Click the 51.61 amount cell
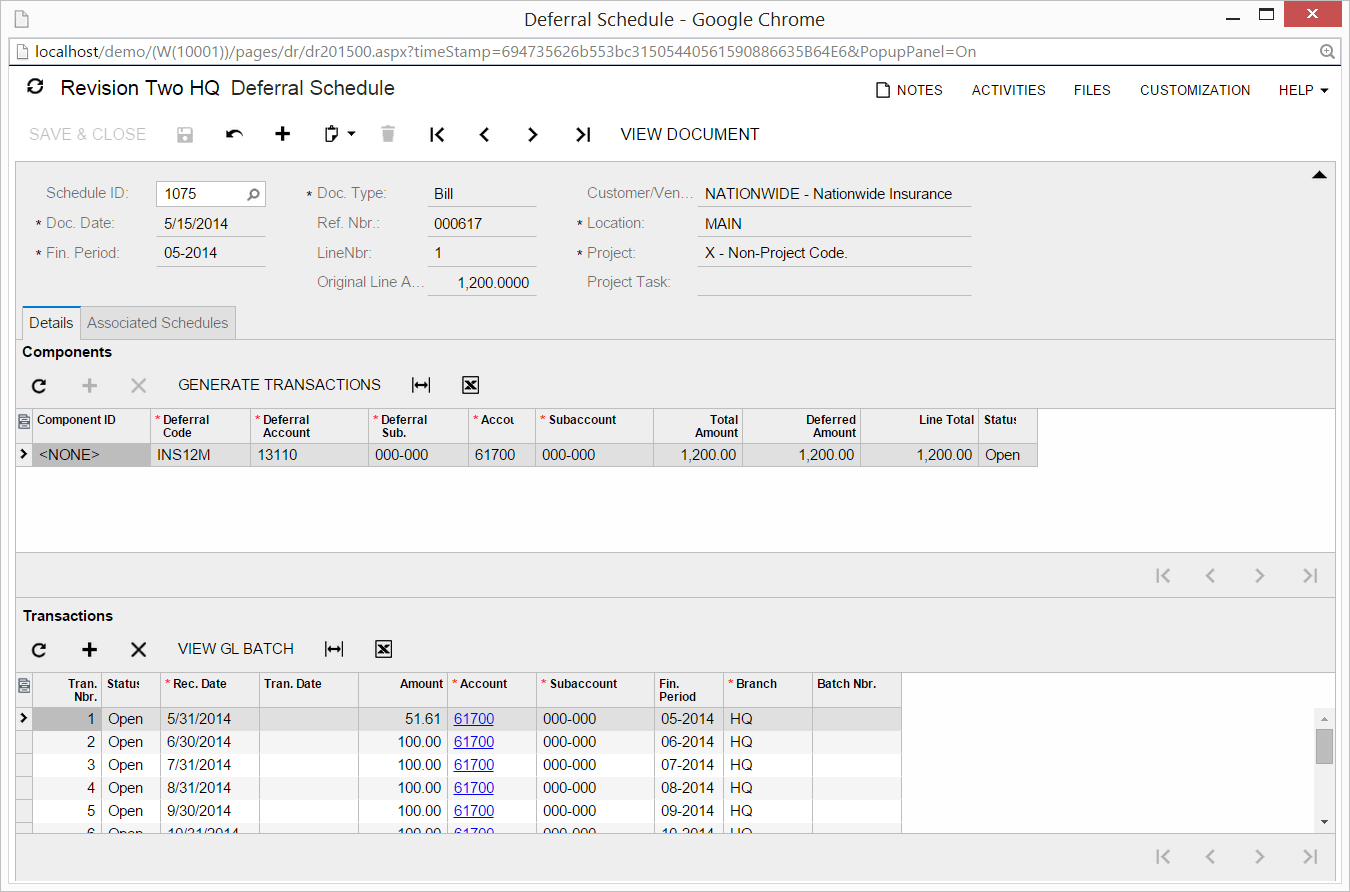Image resolution: width=1350 pixels, height=892 pixels. [x=404, y=719]
